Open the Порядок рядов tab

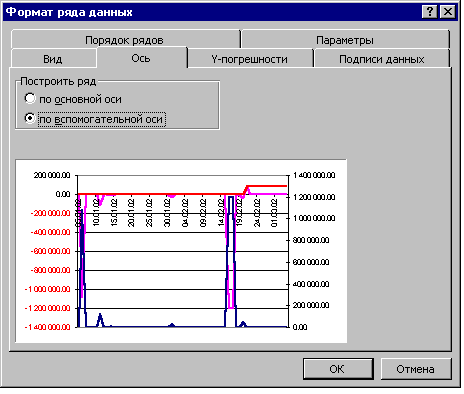[x=124, y=40]
